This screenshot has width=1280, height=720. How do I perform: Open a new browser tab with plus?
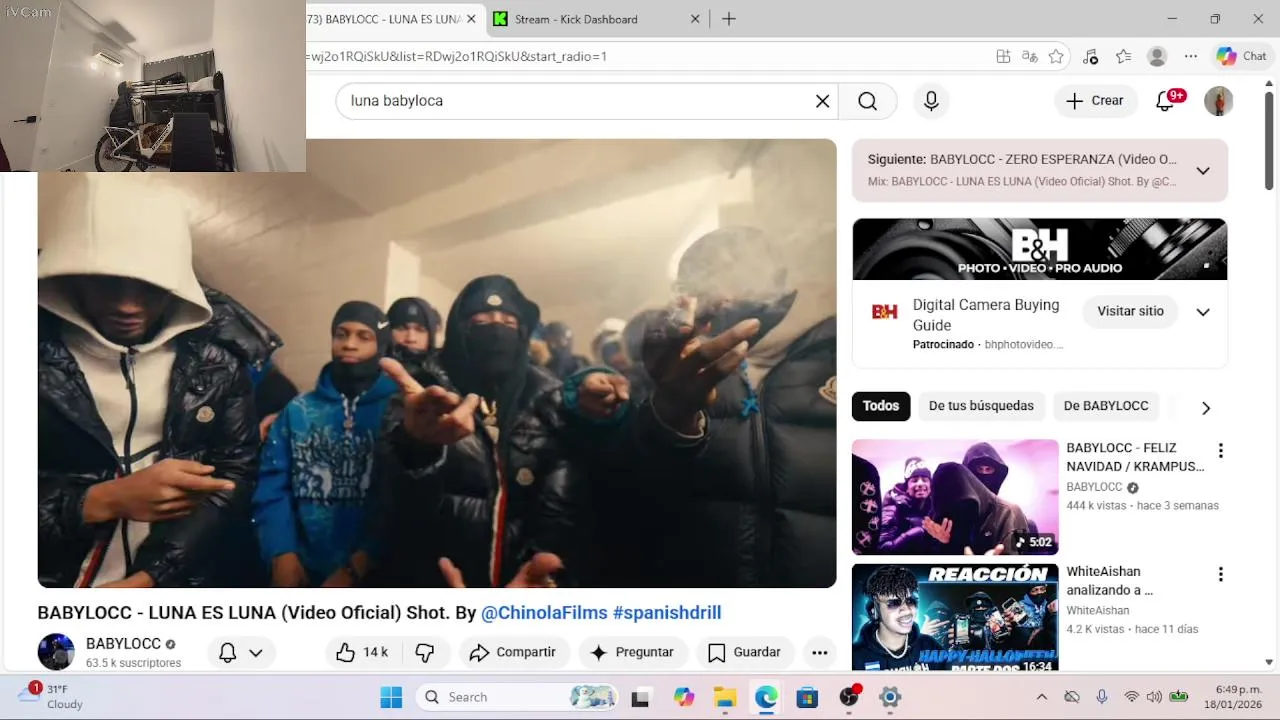tap(729, 19)
